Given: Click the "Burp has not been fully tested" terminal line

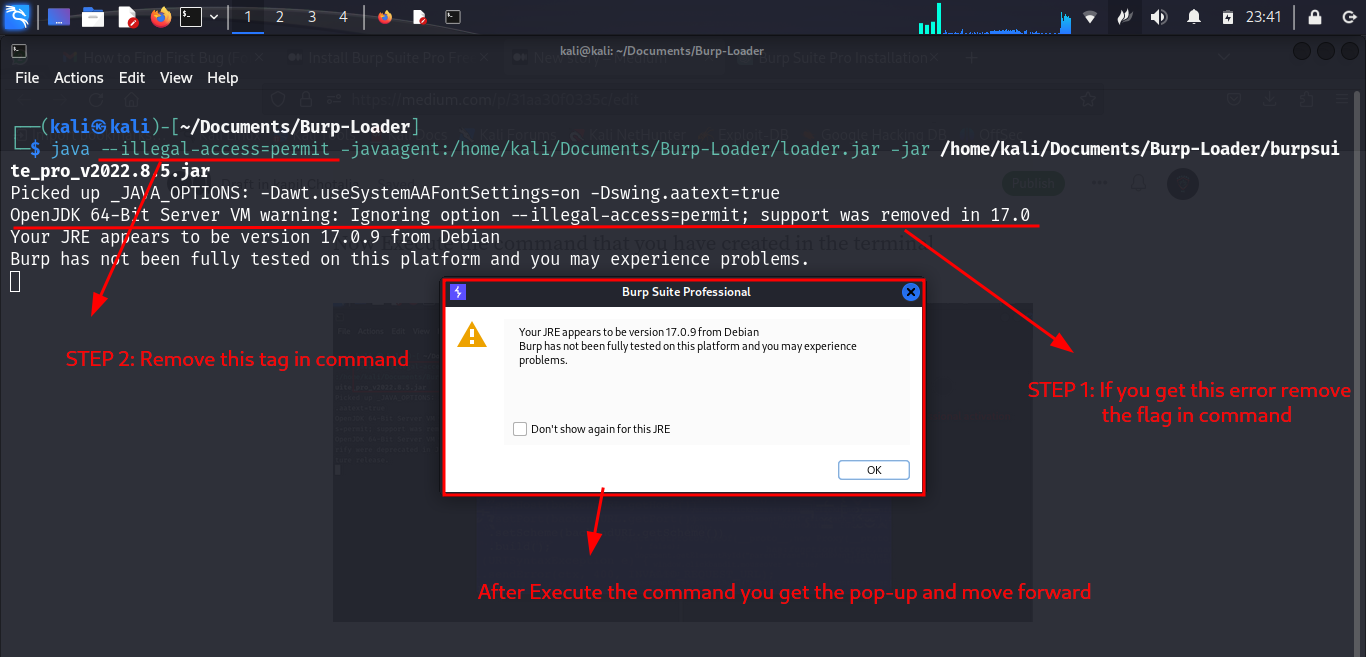Looking at the screenshot, I should coord(409,259).
